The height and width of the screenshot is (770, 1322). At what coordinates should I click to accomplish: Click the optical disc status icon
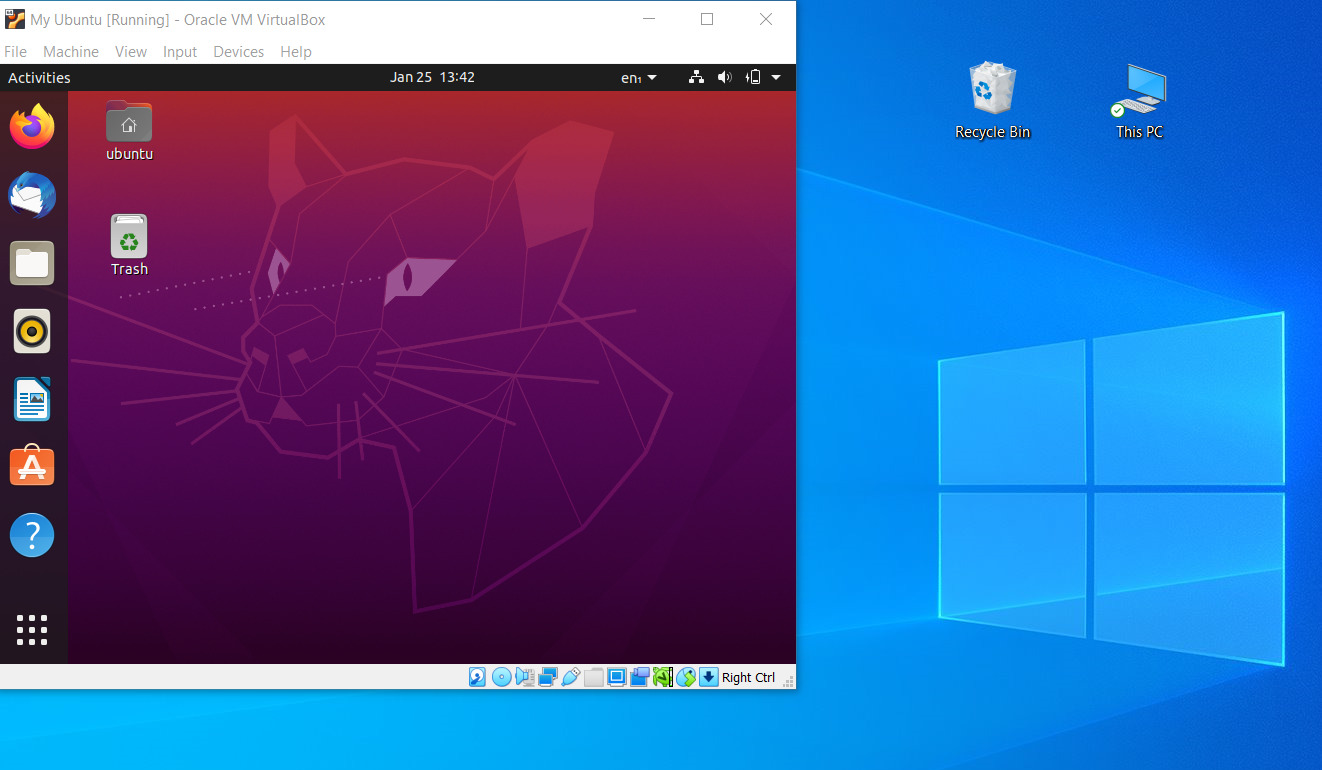point(502,677)
